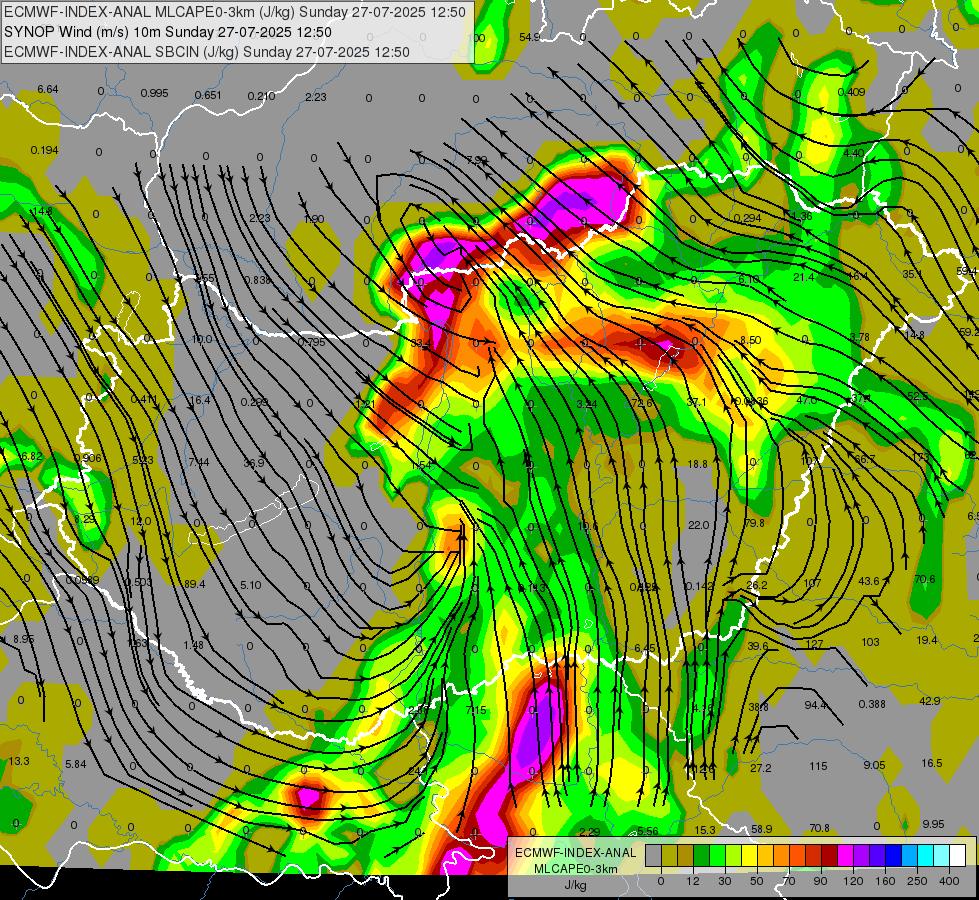Click the bright cyan legend swatch

[x=926, y=855]
